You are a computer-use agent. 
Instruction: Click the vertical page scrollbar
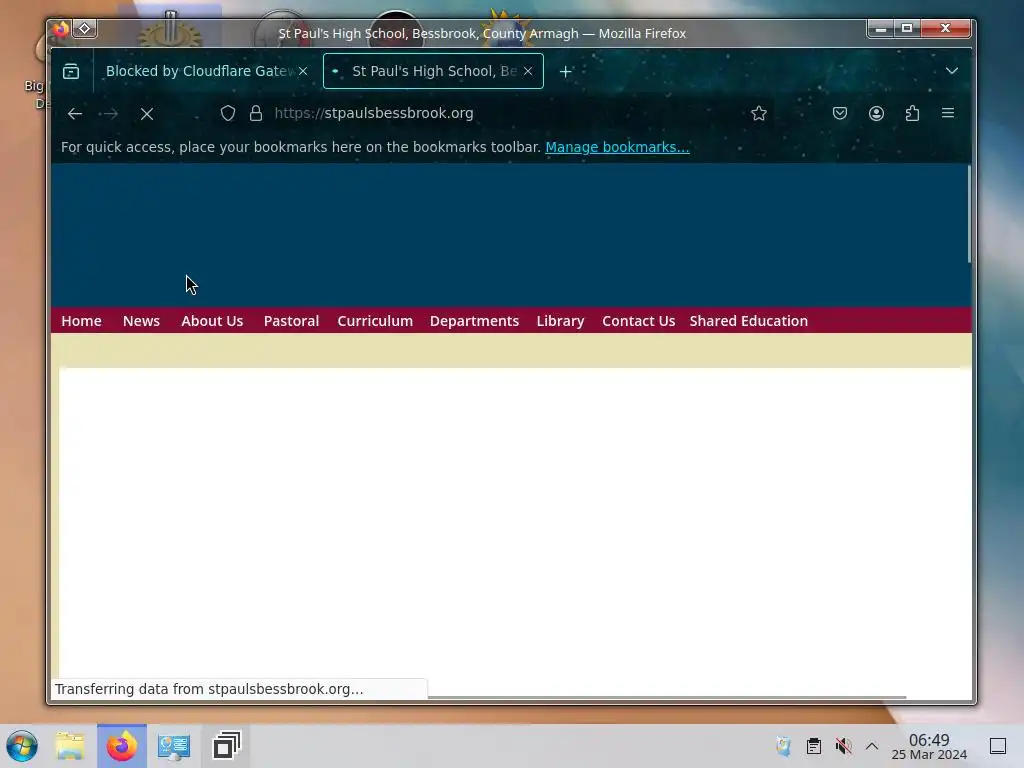pyautogui.click(x=969, y=214)
